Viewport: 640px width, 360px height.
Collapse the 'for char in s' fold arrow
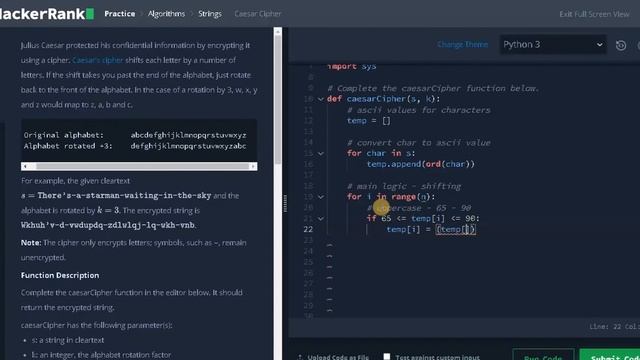click(321, 153)
